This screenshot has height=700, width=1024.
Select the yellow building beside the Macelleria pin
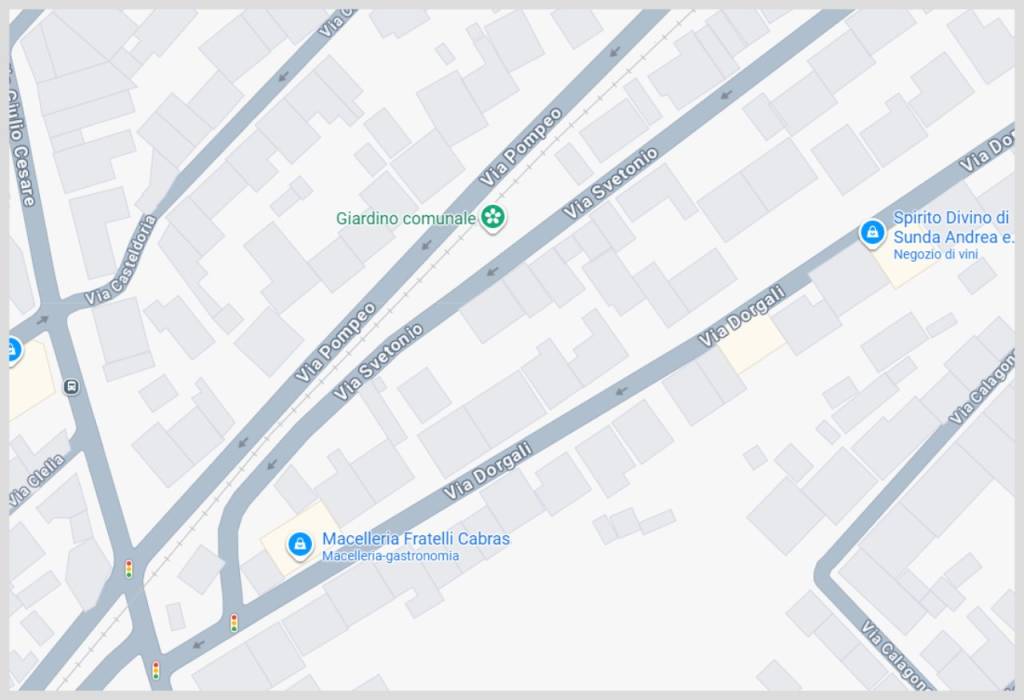299,539
